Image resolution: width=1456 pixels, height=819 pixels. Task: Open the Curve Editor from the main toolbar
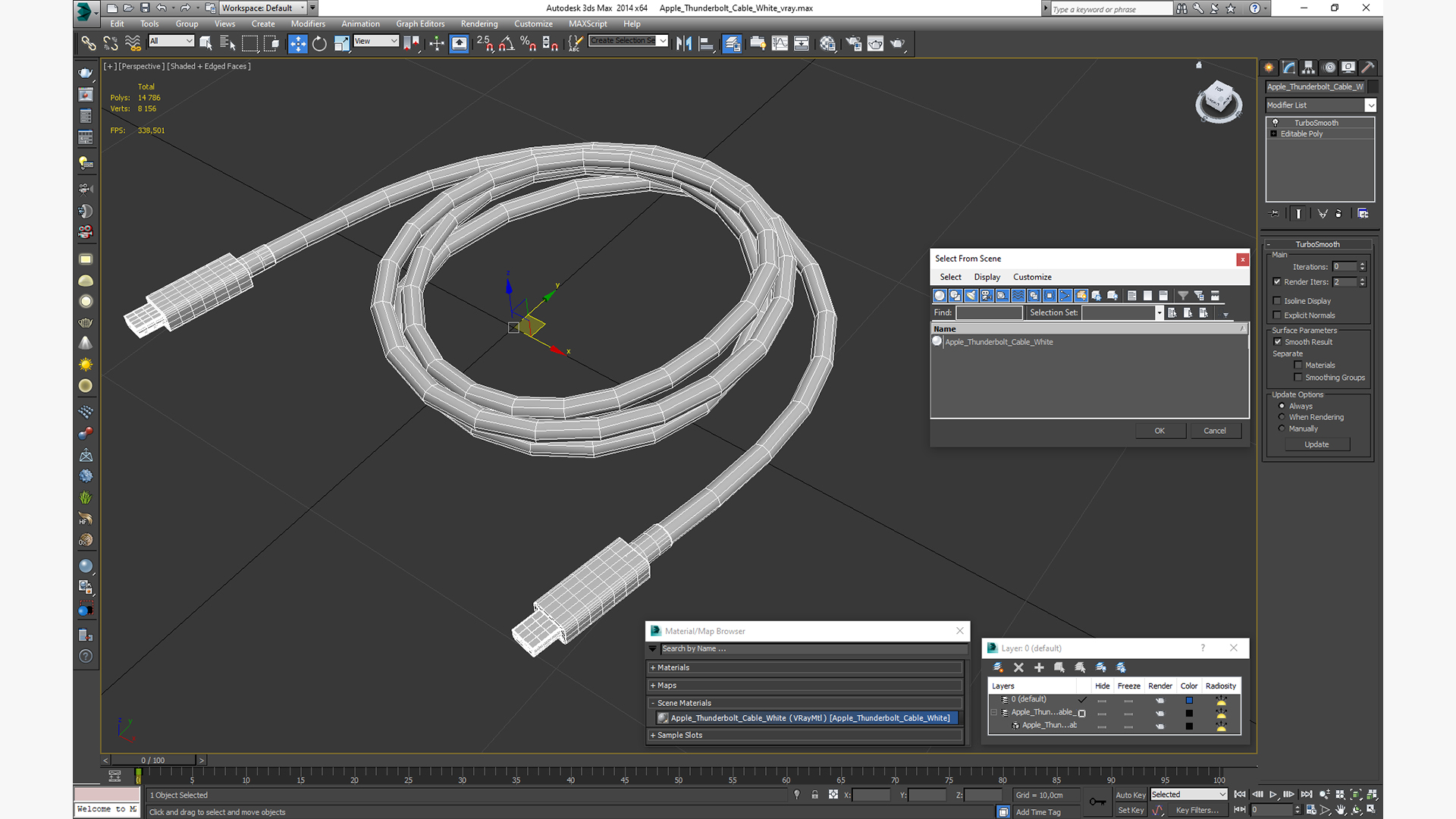(x=780, y=43)
